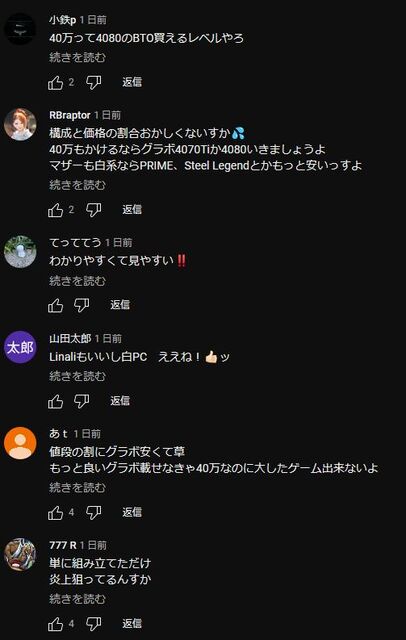This screenshot has width=406, height=640.
Task: Thumbs up the 777 R comment
Action: [x=56, y=624]
